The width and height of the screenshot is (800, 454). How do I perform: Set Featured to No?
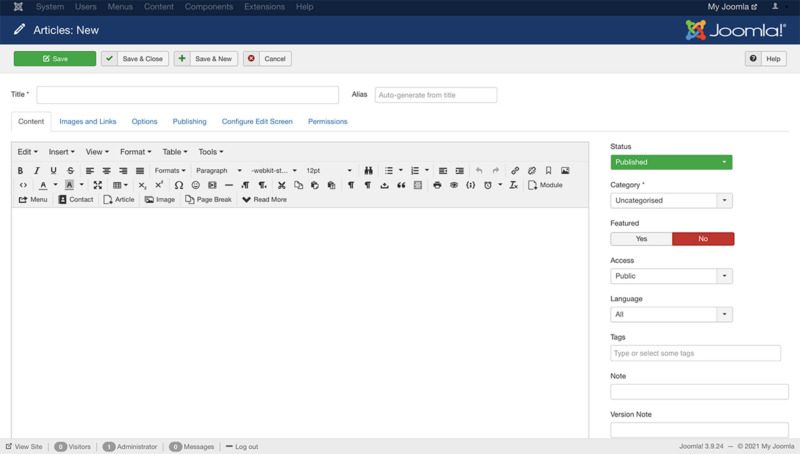tap(703, 239)
